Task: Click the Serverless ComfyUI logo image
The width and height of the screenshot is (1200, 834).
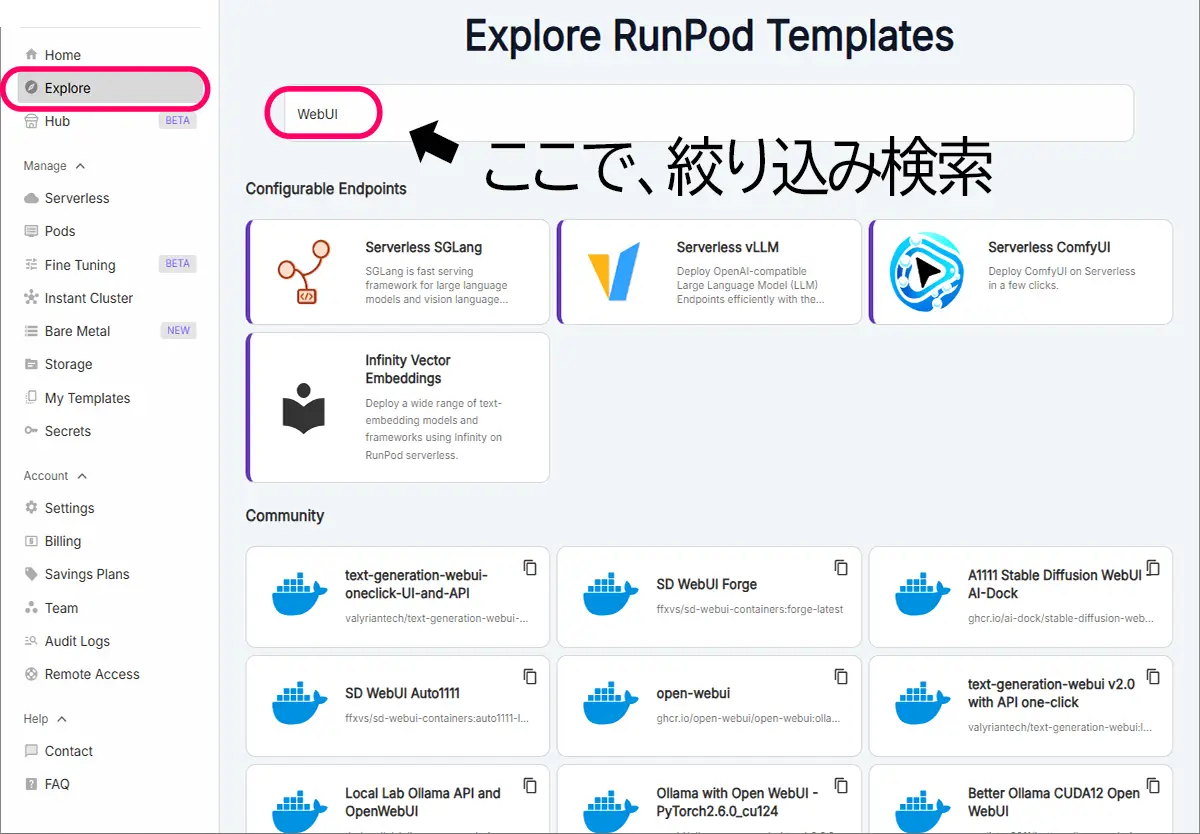Action: (x=927, y=272)
